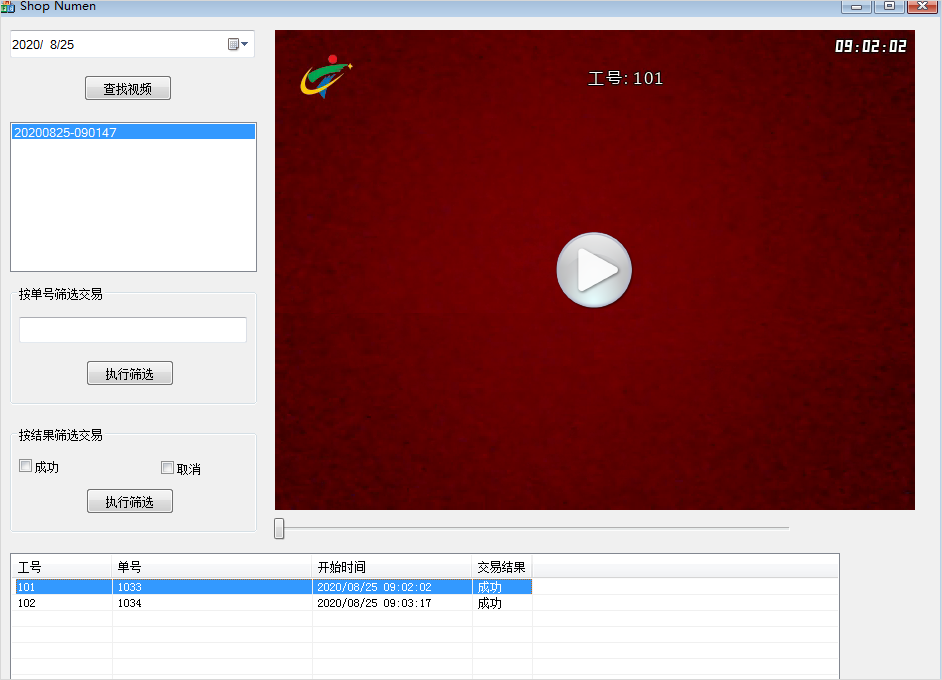Click the 交易结果 column header
Image resolution: width=942 pixels, height=680 pixels.
(x=502, y=566)
